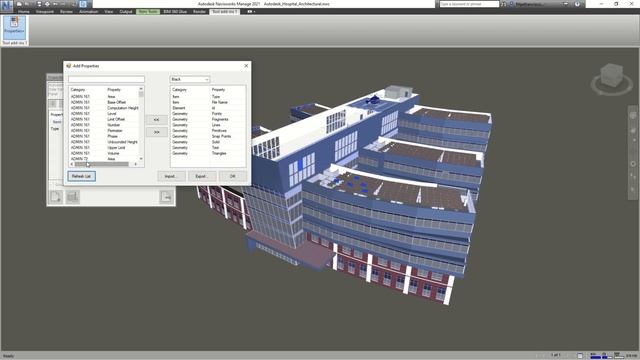
Task: Click the left list vertical scrollbar thumb
Action: point(141,94)
